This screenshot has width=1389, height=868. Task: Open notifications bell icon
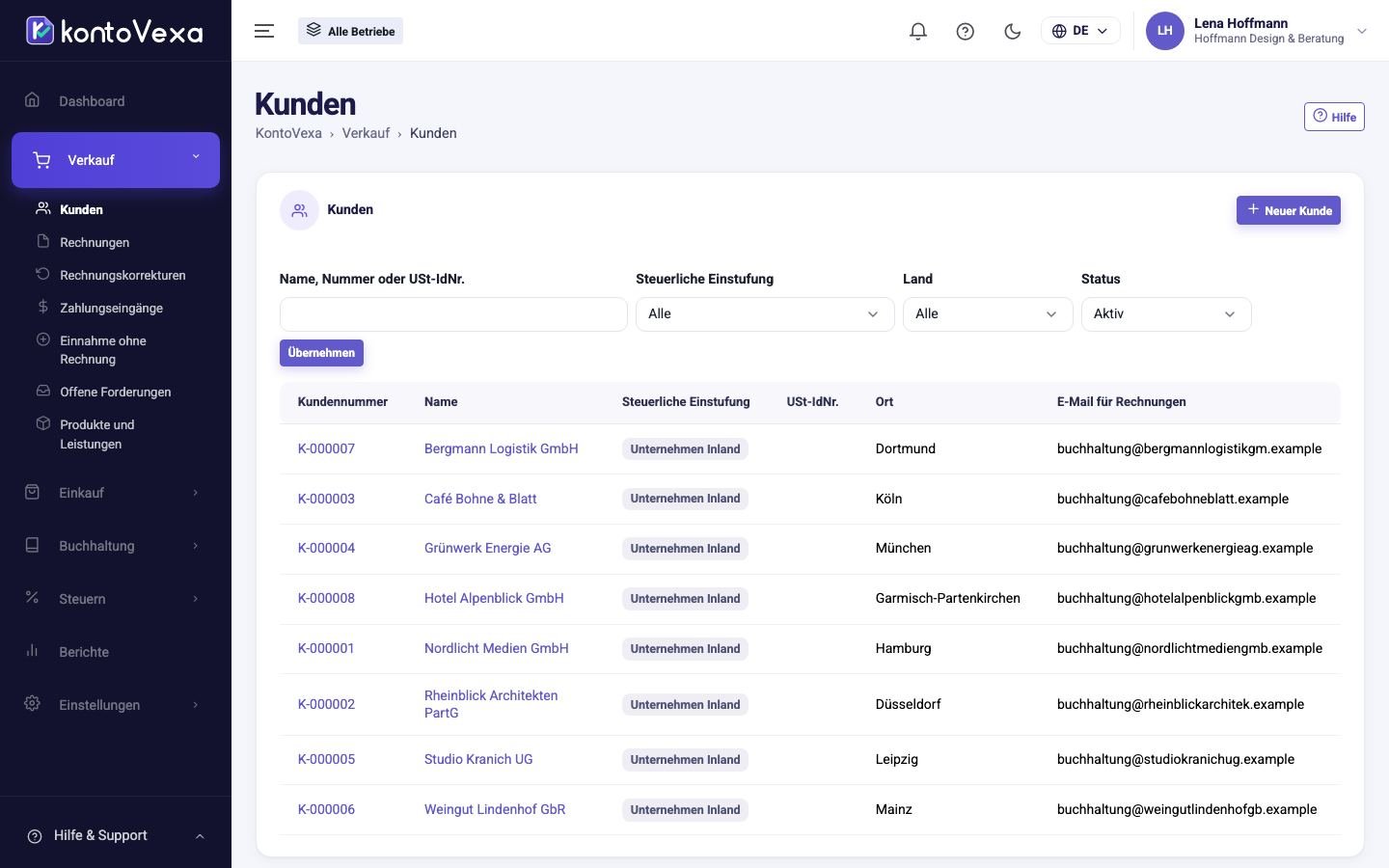(x=918, y=31)
